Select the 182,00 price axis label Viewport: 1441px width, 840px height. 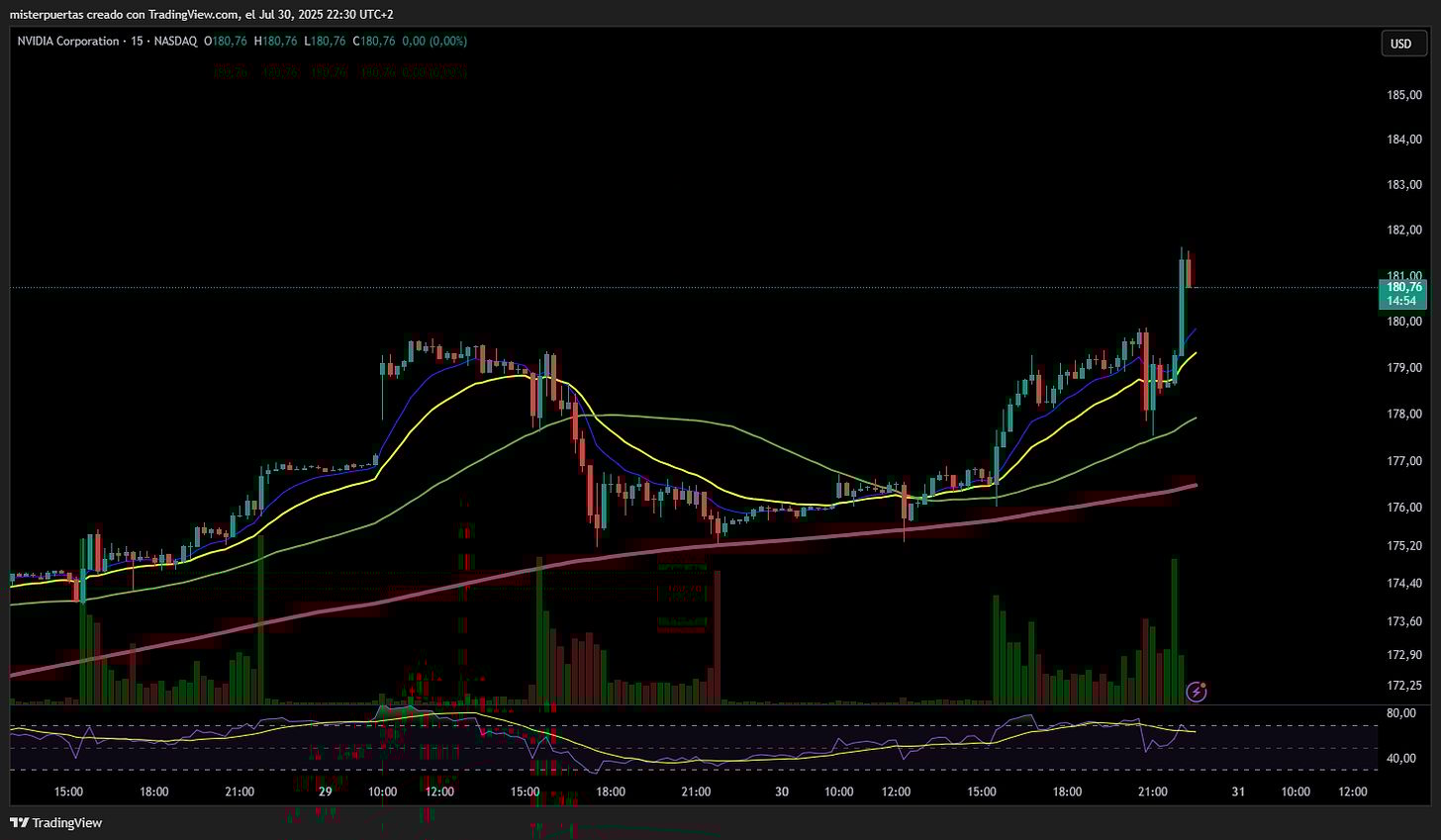tap(1404, 231)
